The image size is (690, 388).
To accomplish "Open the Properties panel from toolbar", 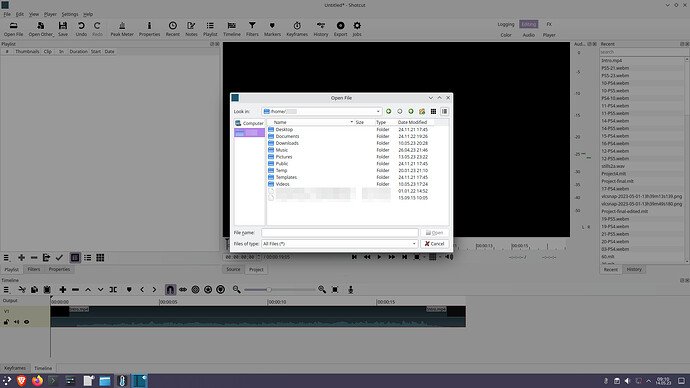I will 150,29.
